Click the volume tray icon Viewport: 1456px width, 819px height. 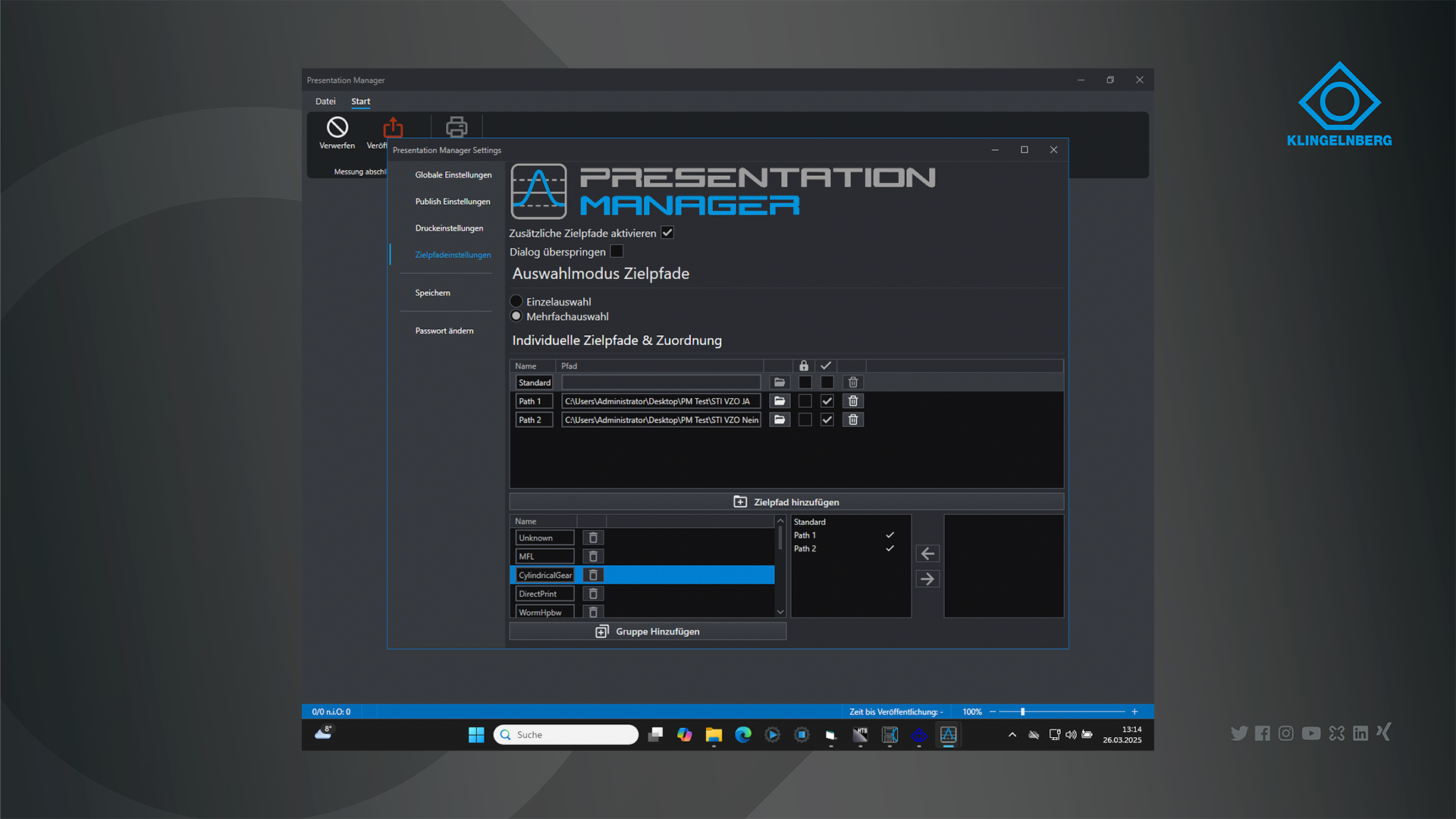1071,735
